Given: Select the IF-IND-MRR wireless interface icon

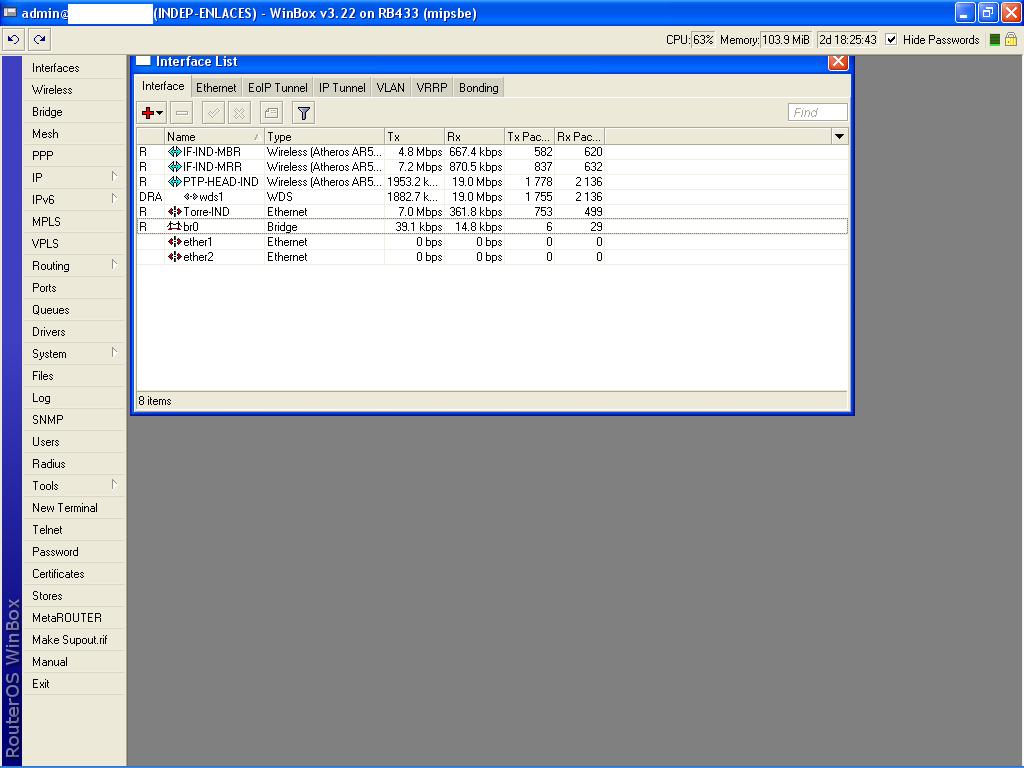Looking at the screenshot, I should [x=174, y=167].
